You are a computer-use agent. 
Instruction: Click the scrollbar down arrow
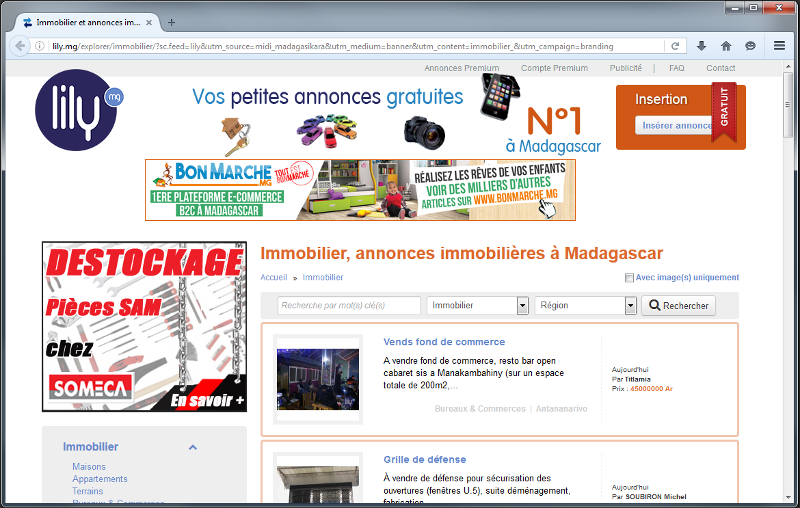(788, 497)
